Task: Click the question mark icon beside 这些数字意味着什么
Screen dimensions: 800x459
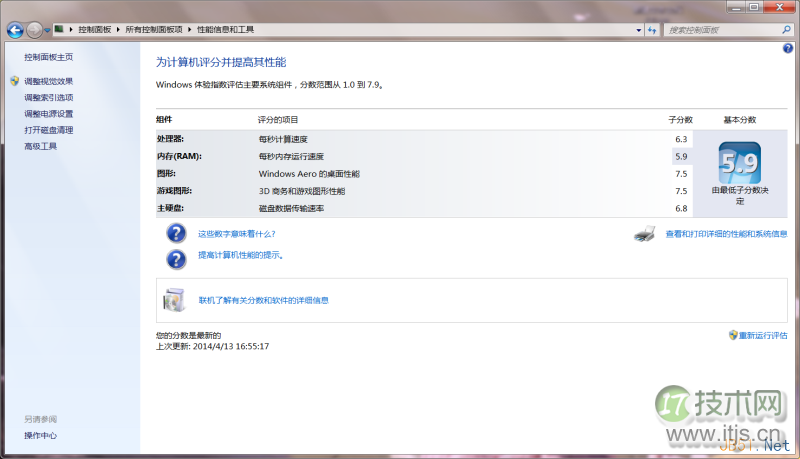Action: coord(176,234)
